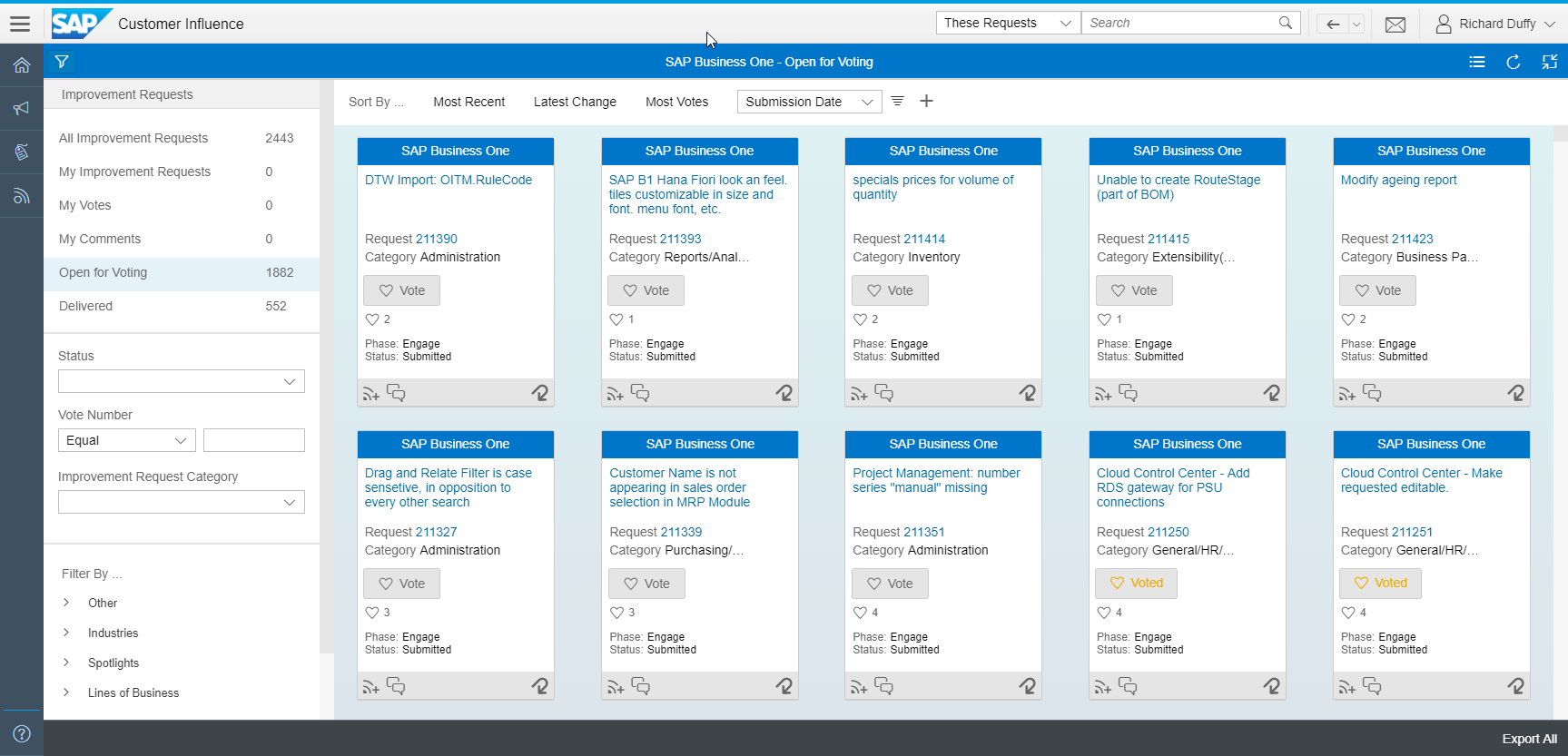Vote for request 211339

tap(646, 584)
